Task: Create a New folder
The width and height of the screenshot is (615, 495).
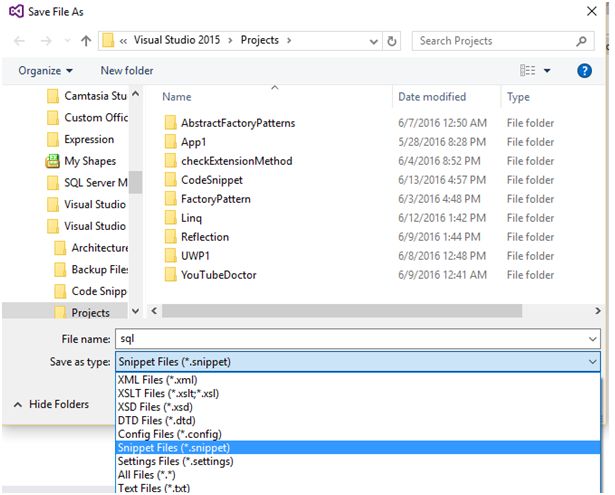Action: (x=127, y=71)
